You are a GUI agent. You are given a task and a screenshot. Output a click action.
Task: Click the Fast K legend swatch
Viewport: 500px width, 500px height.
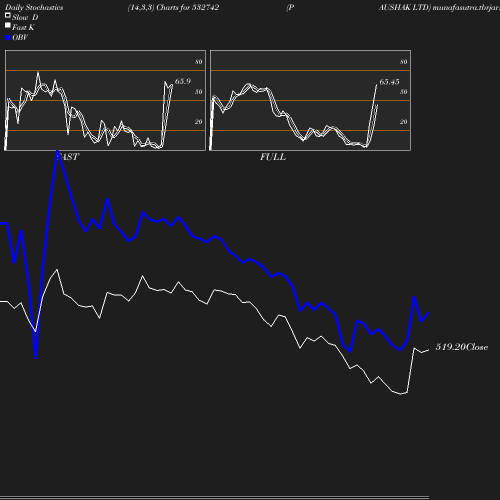coord(8,25)
